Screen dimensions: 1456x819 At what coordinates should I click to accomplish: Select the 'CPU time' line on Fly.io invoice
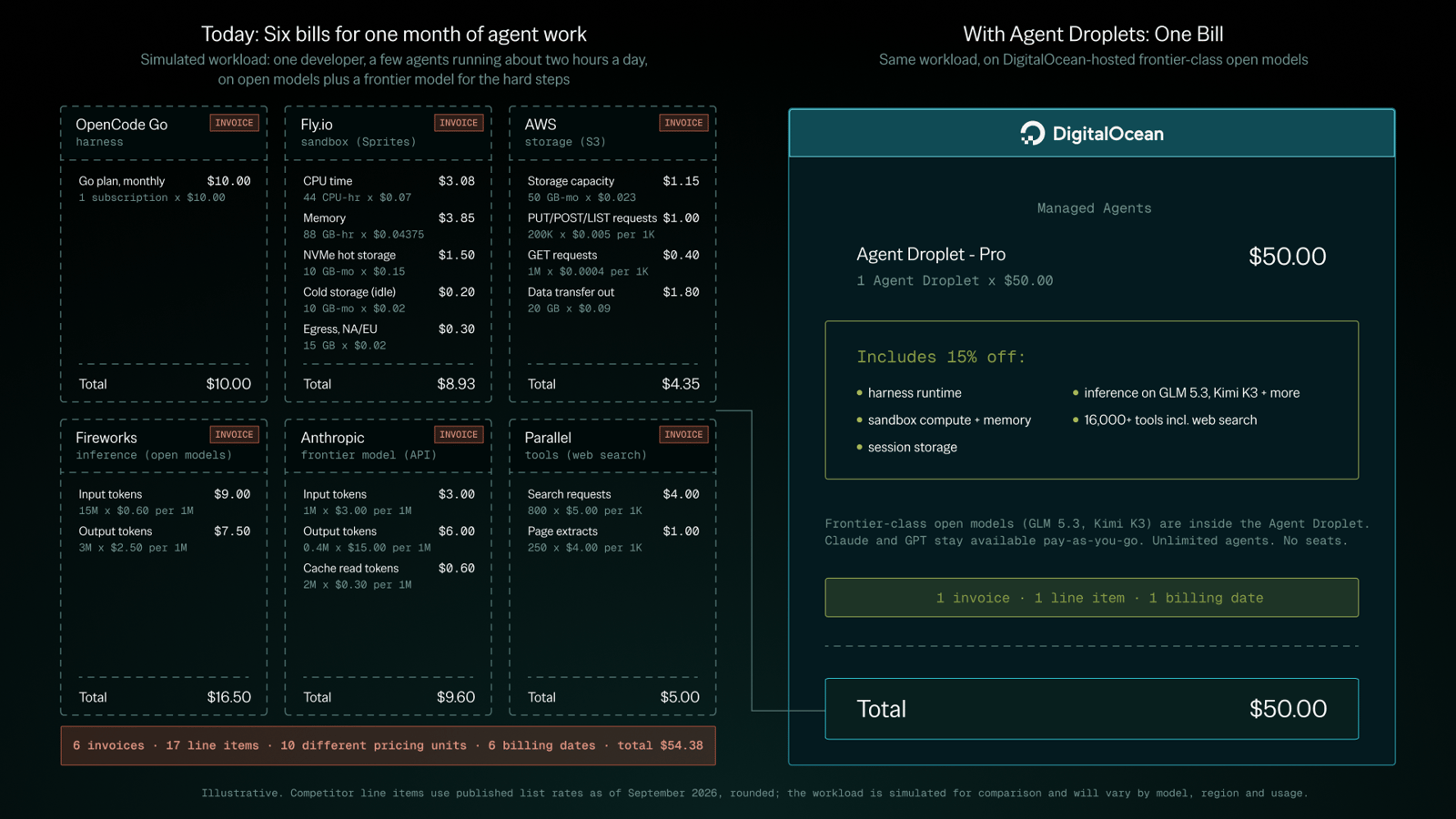(x=389, y=188)
